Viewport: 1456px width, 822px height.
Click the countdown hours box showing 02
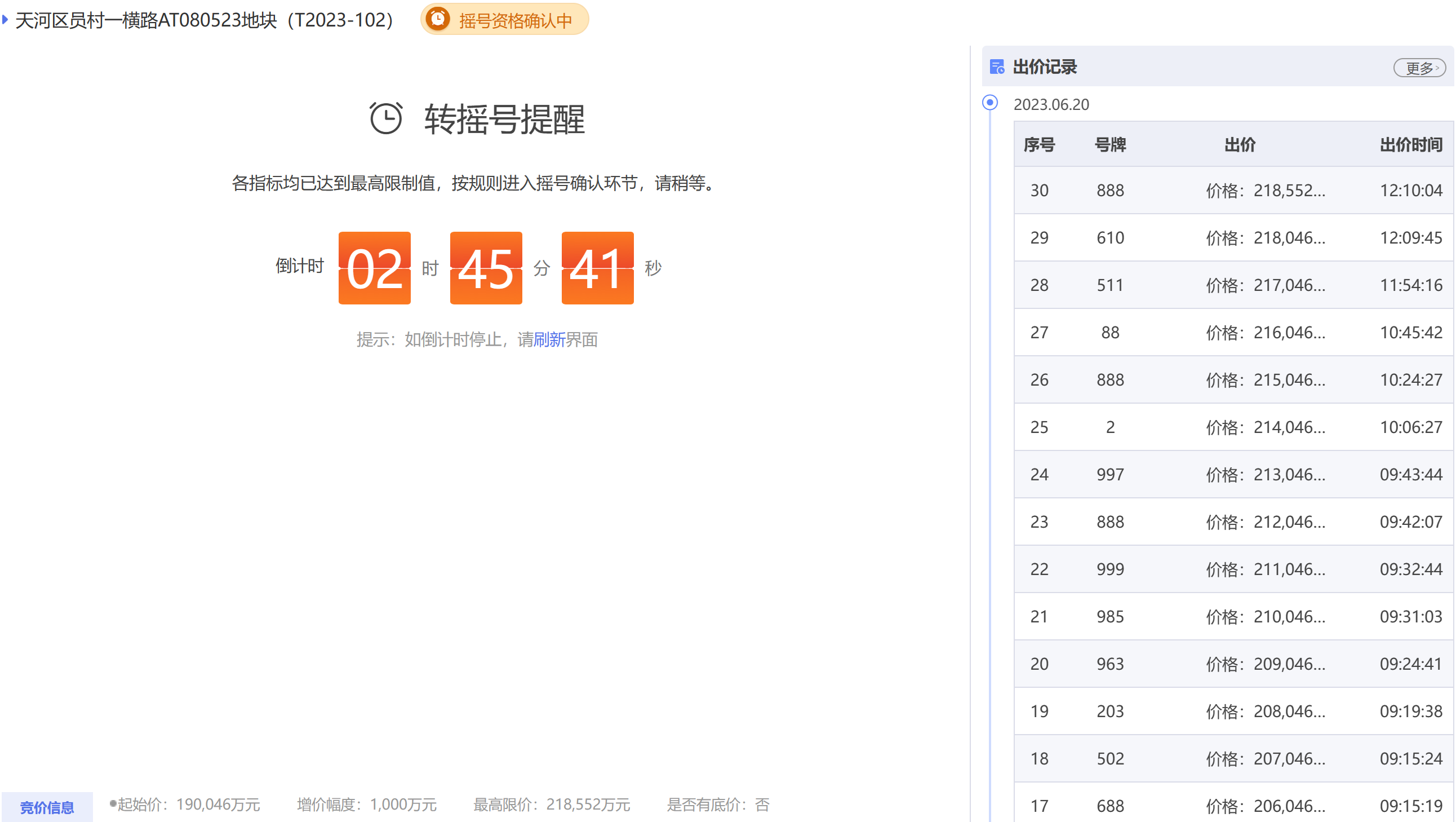374,268
